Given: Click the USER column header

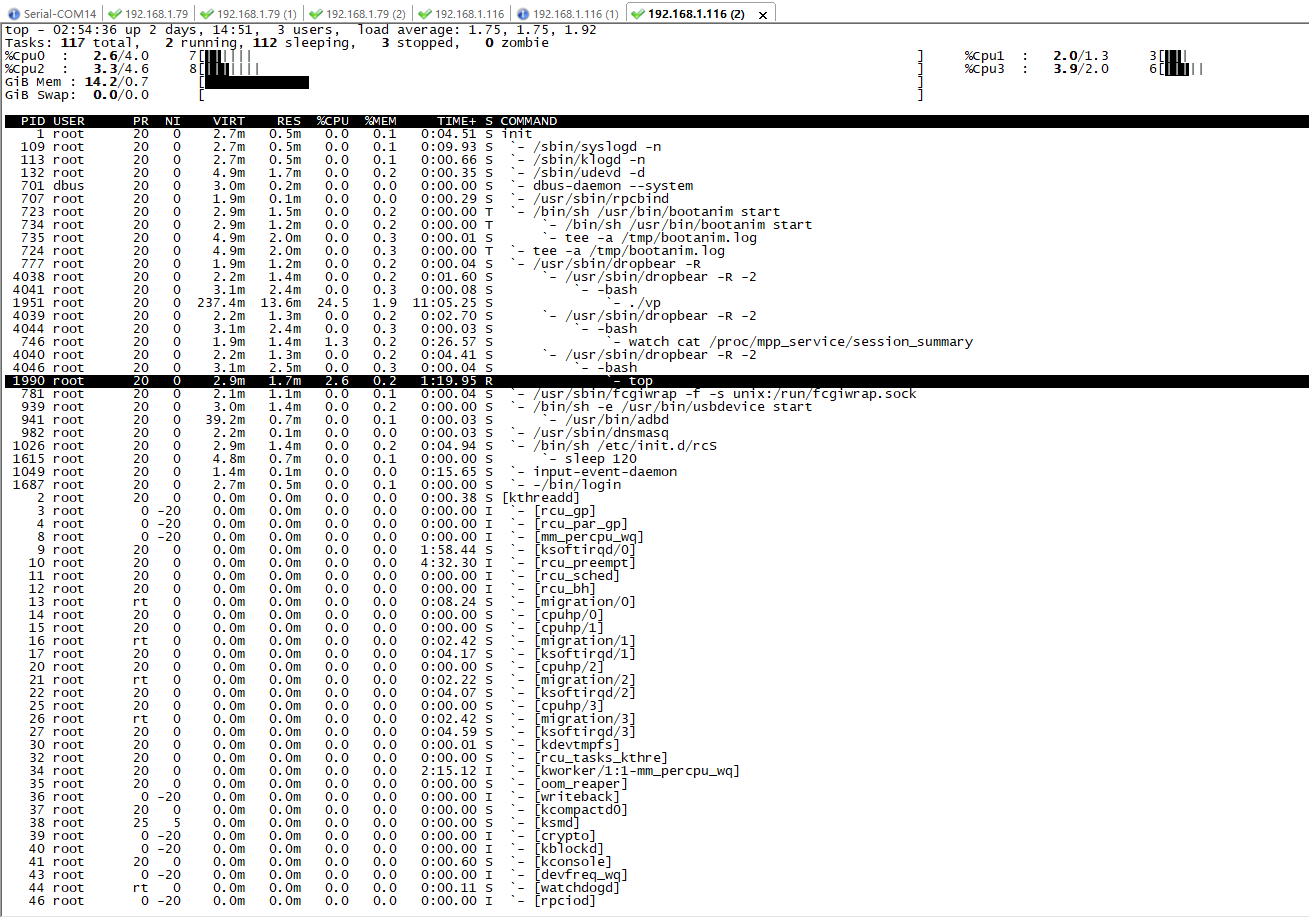Looking at the screenshot, I should pyautogui.click(x=69, y=121).
